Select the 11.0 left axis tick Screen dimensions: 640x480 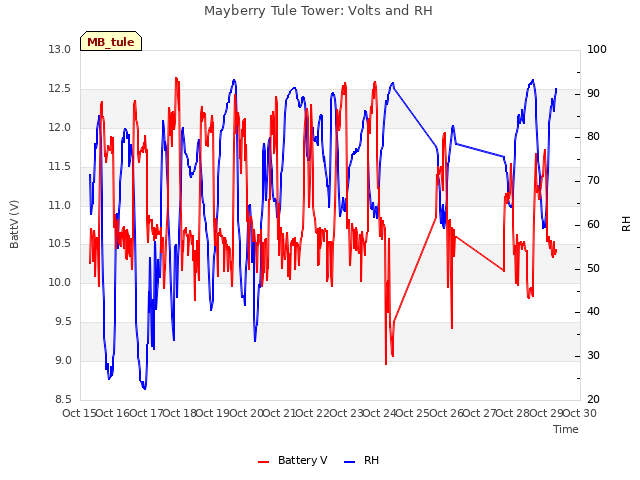(60, 205)
